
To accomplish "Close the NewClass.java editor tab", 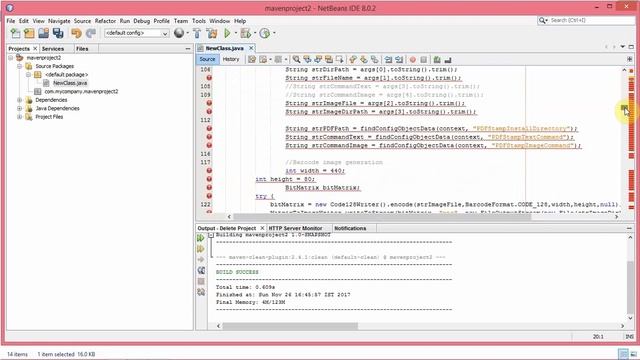I will pyautogui.click(x=251, y=48).
